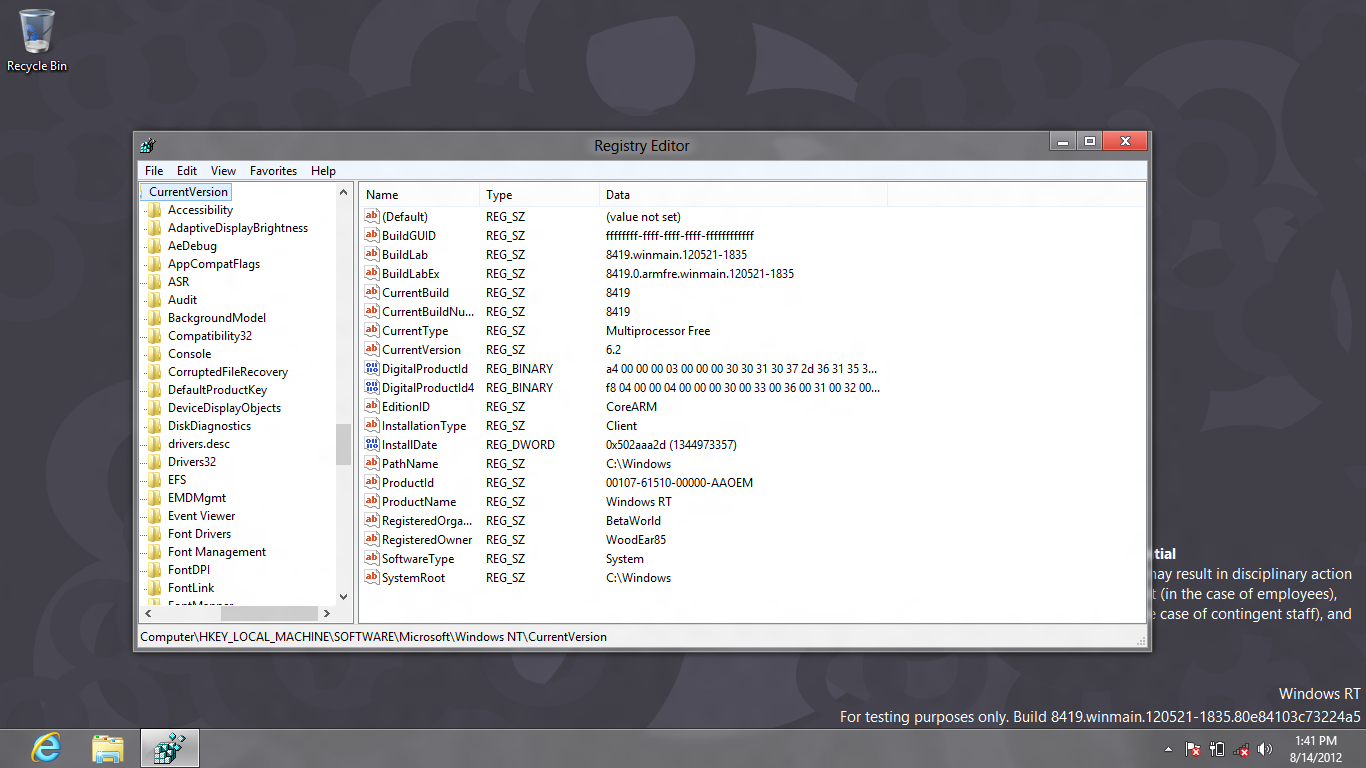The width and height of the screenshot is (1366, 768).
Task: Select the DeviceDisplayObjects key
Action: [x=224, y=408]
